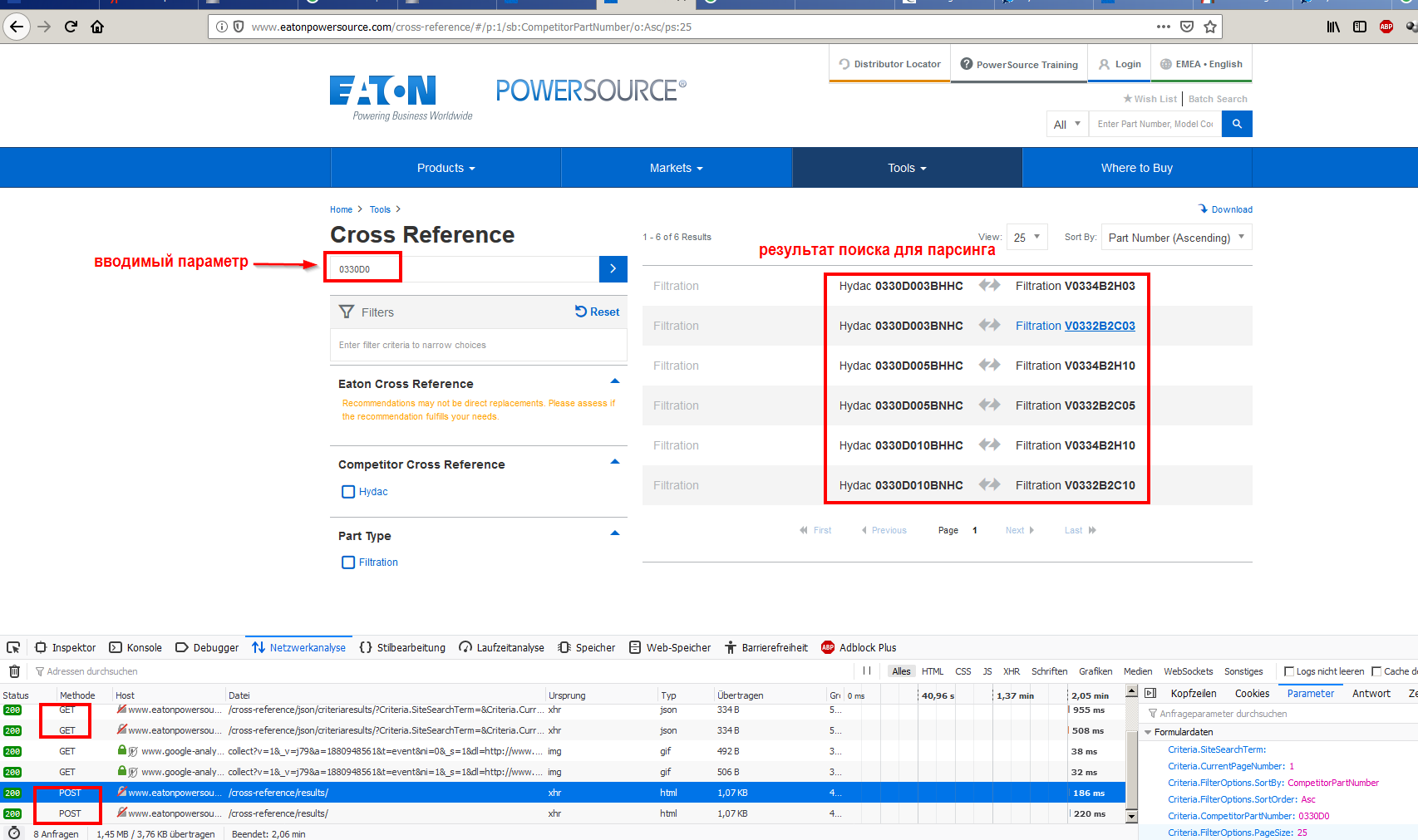Click the Download arrow icon

[x=1203, y=209]
